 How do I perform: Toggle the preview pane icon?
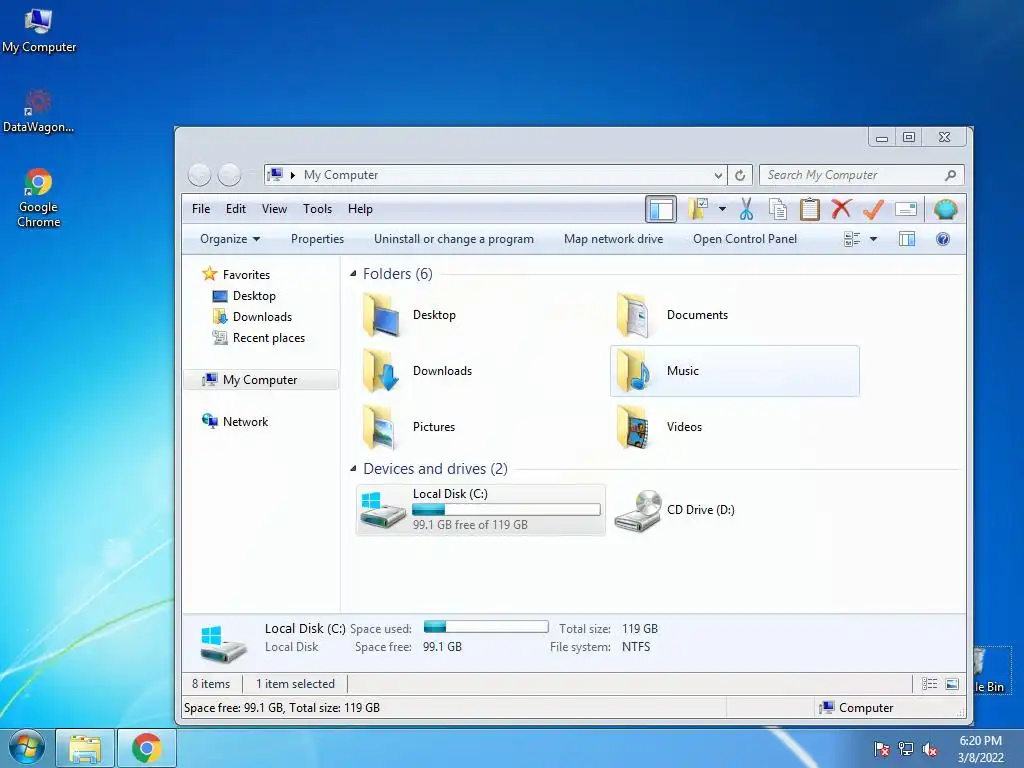(907, 239)
